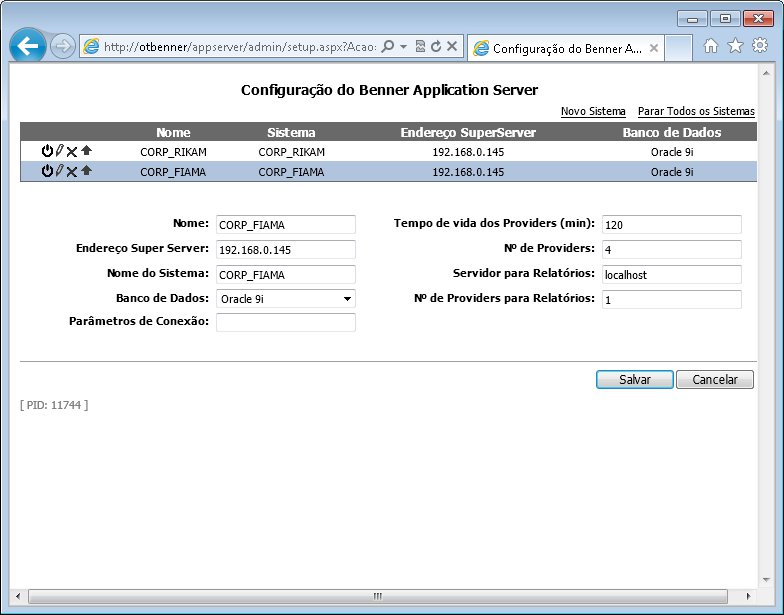
Task: Open the browser Tools gear icon
Action: tap(760, 46)
